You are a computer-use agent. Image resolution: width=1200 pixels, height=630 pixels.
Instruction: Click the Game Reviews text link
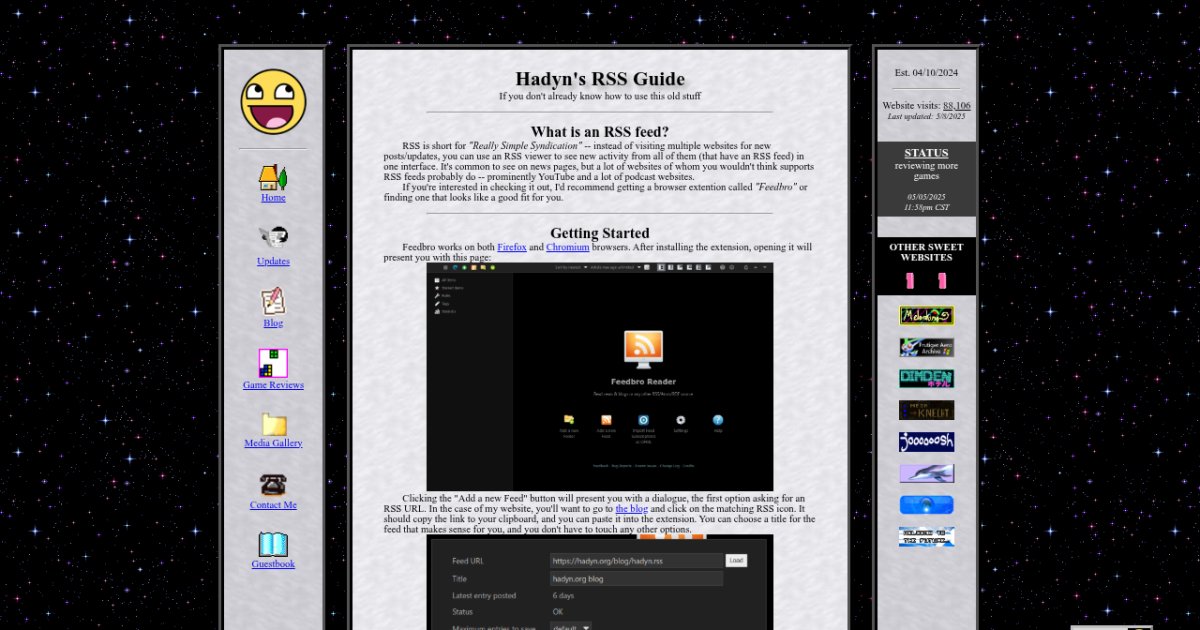click(273, 385)
